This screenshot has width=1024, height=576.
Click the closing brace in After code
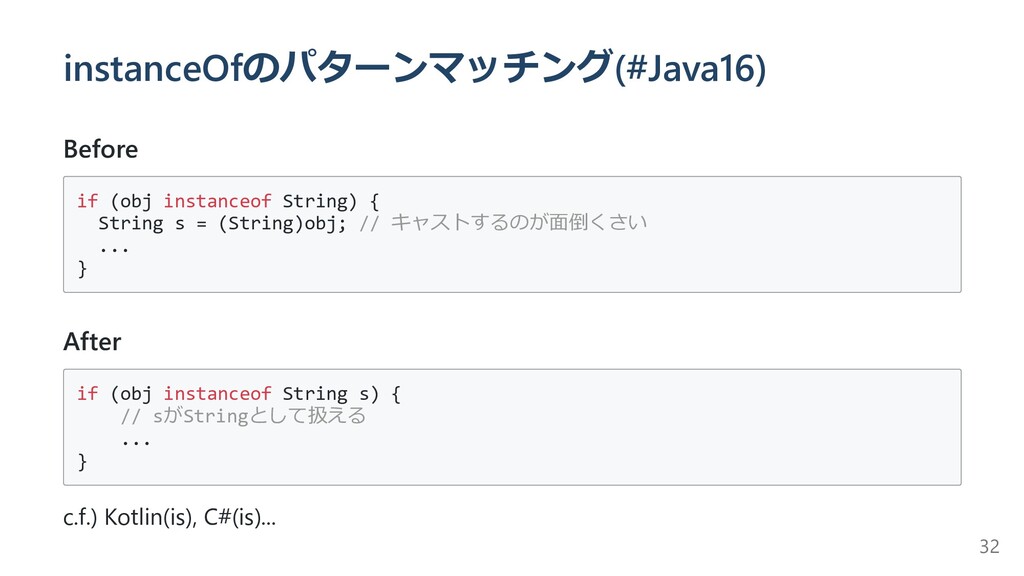(82, 462)
